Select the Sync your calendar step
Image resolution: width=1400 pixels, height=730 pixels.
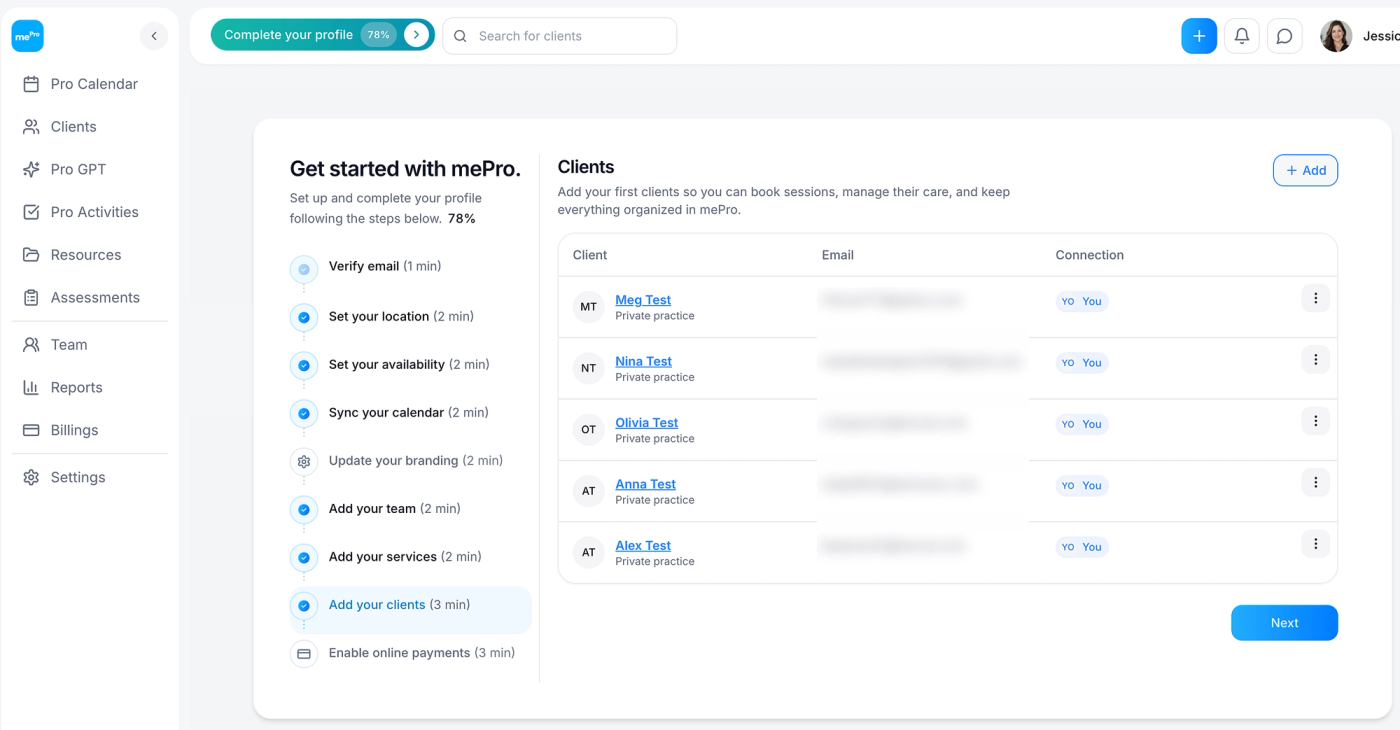click(x=409, y=413)
